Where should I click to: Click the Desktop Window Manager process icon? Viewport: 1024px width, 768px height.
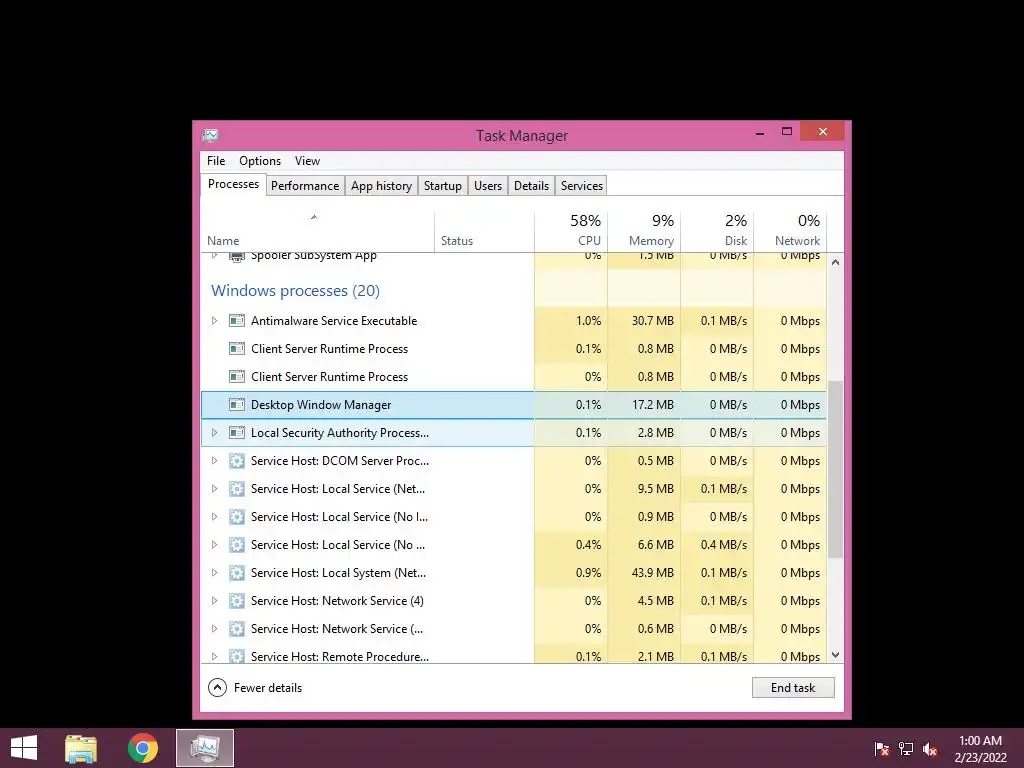237,405
